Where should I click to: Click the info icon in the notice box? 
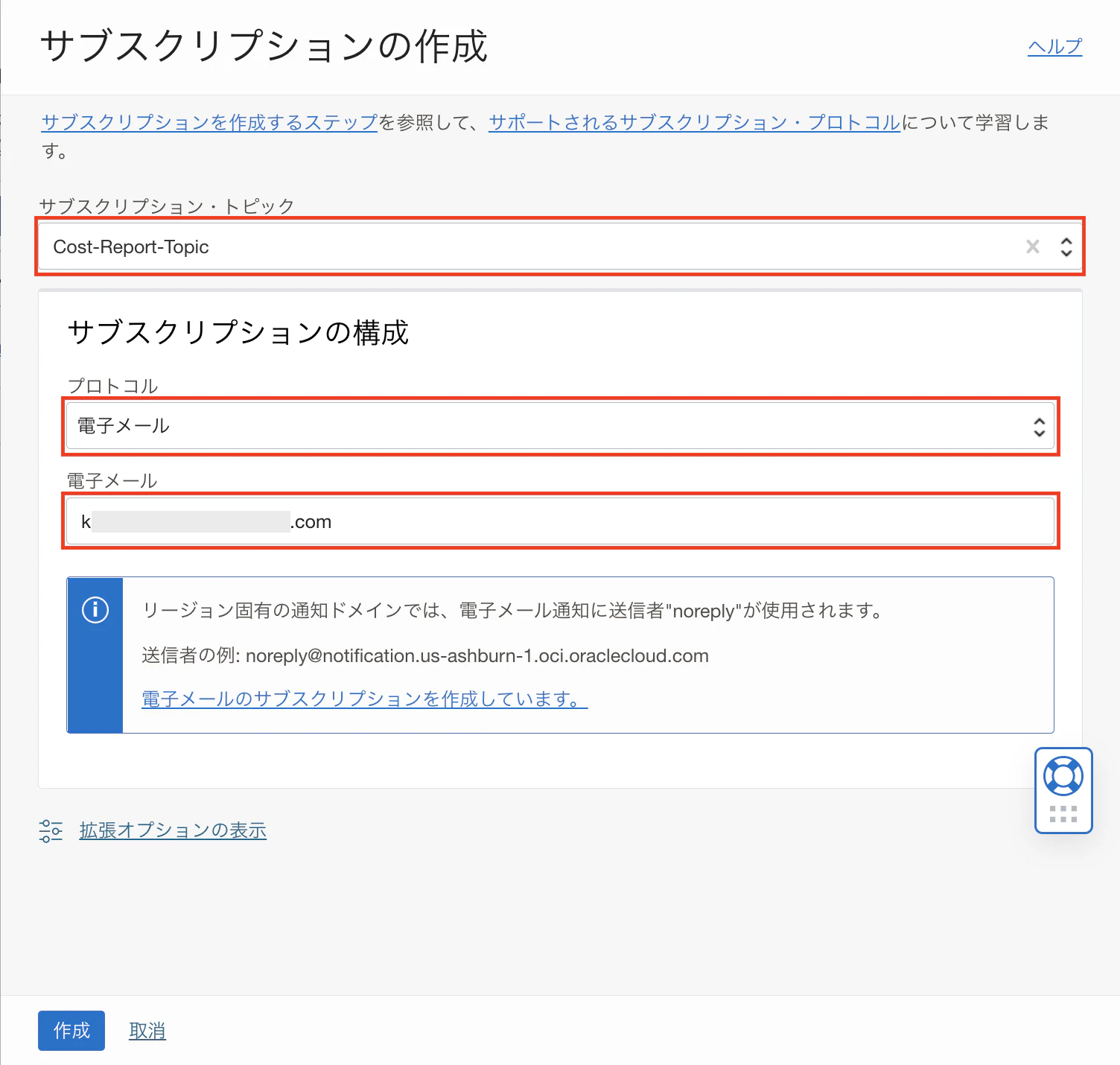pos(95,610)
